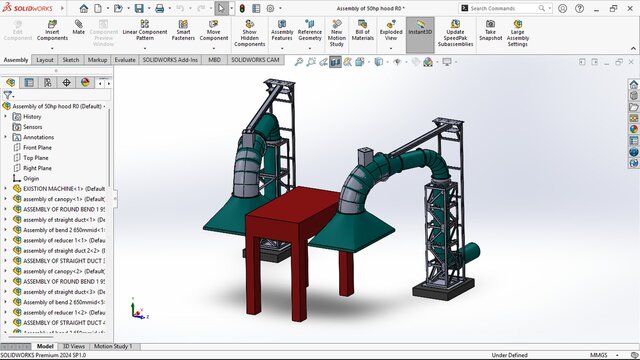Expand assembly of canopy<1> node
Image resolution: width=640 pixels, height=360 pixels.
[5, 199]
